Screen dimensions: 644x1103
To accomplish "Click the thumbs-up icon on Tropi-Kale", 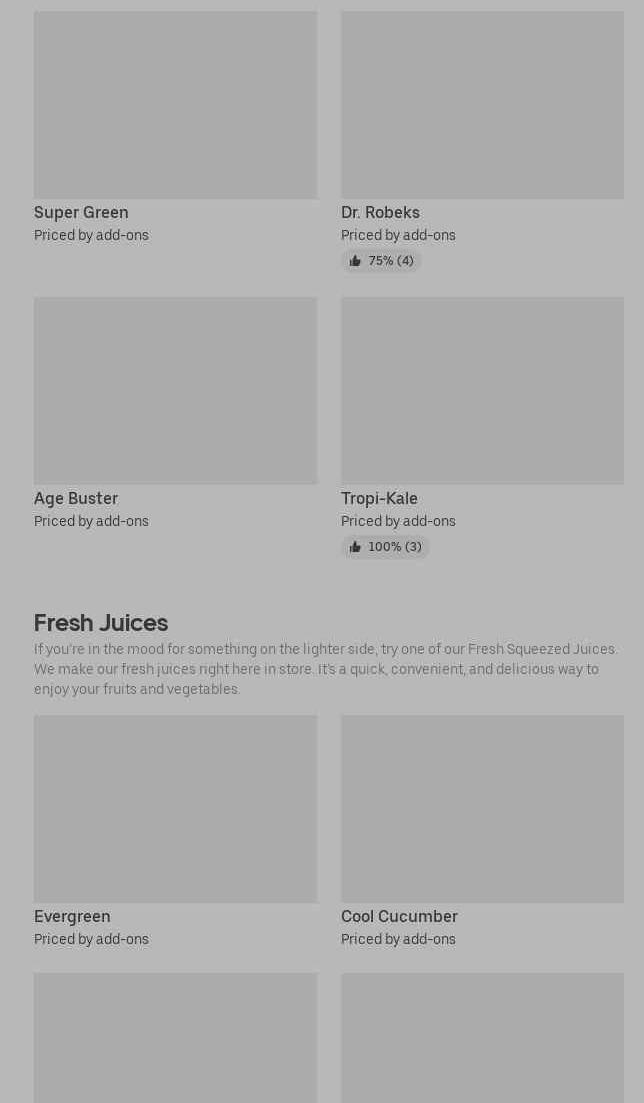I will (355, 547).
